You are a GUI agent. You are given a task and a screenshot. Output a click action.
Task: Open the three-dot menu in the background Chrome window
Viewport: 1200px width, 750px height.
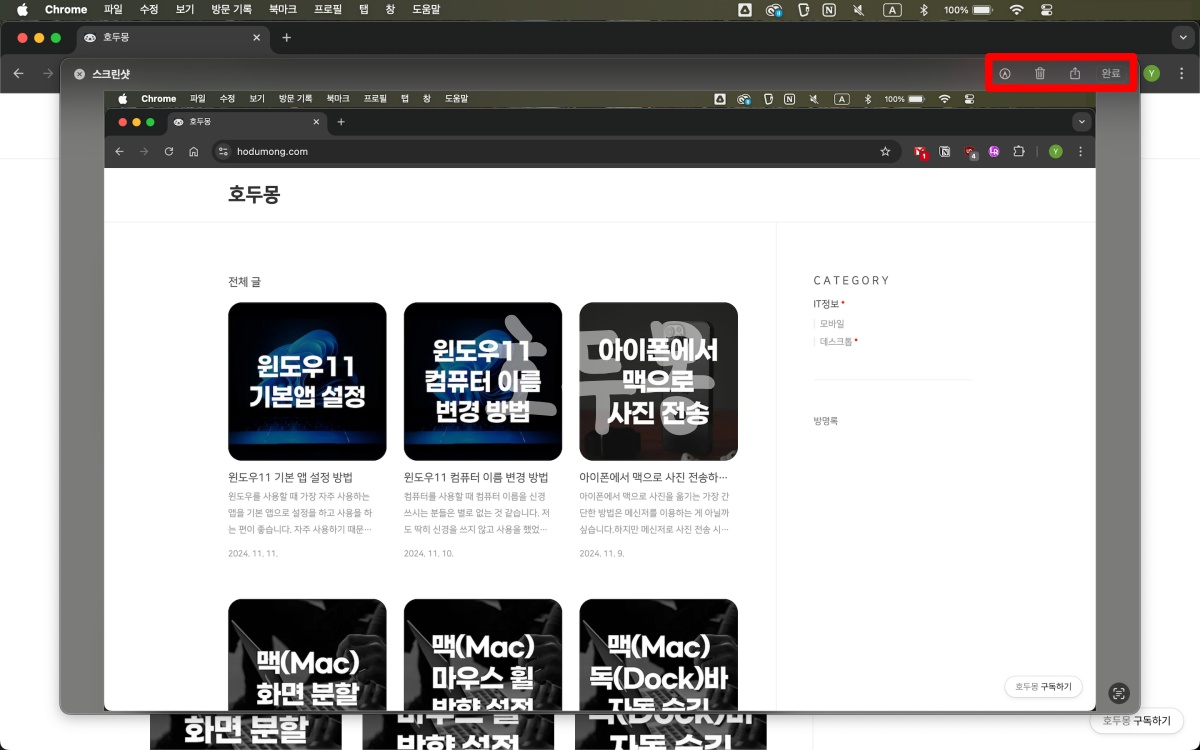click(1181, 73)
